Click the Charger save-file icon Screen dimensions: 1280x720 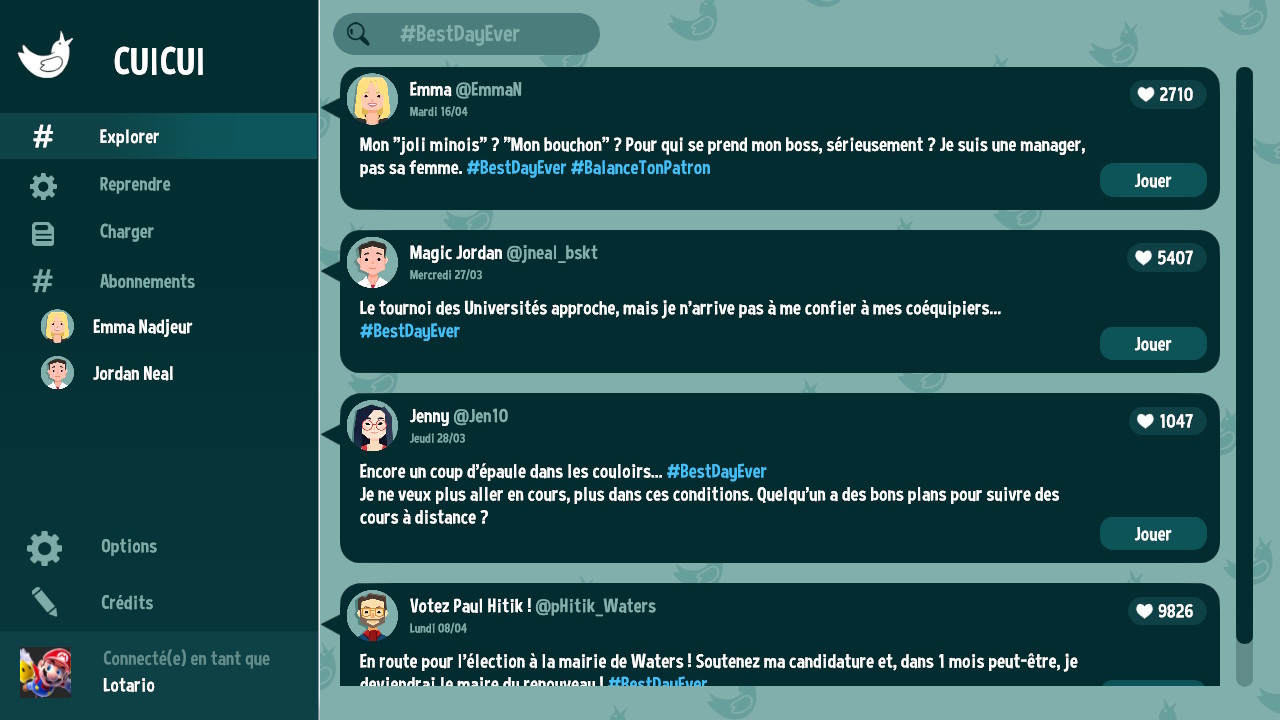coord(43,233)
